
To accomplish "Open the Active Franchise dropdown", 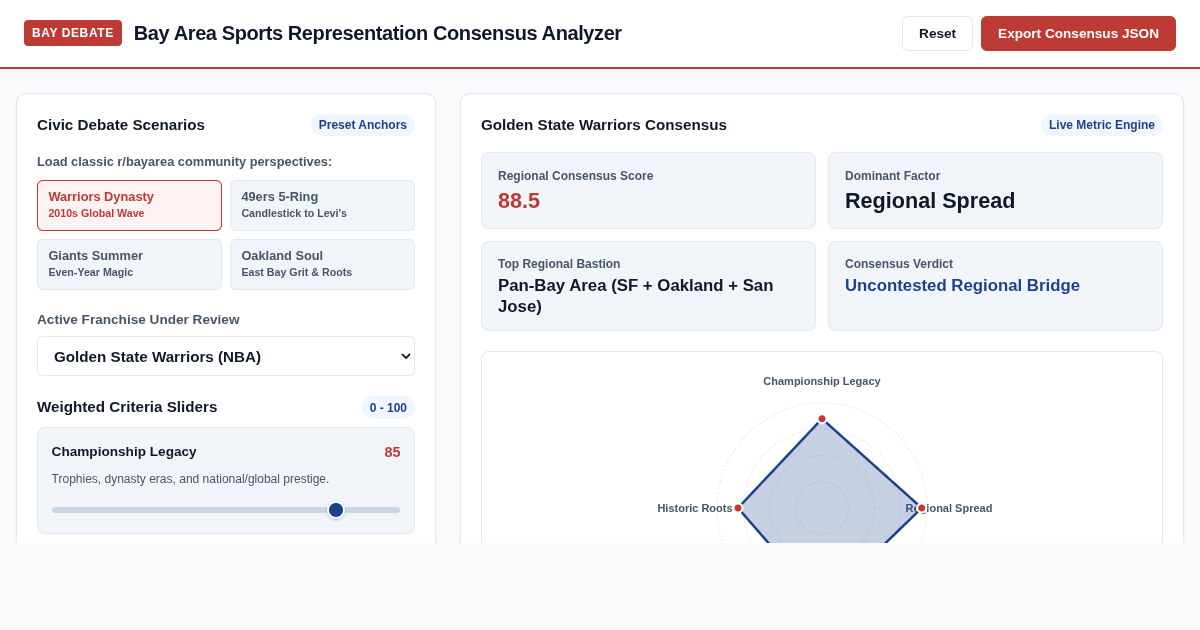I will point(226,356).
